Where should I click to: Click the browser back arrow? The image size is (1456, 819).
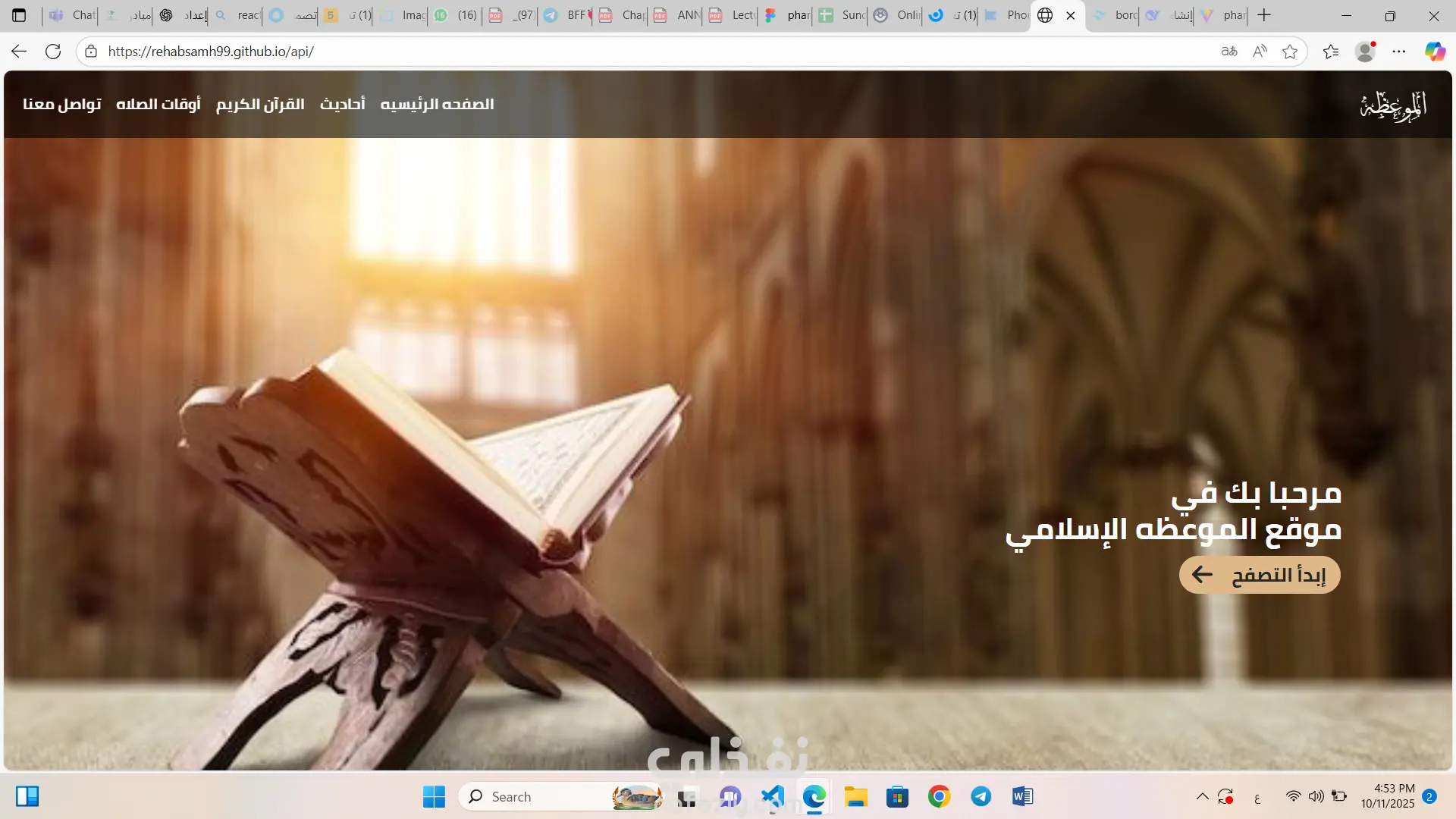pos(19,52)
